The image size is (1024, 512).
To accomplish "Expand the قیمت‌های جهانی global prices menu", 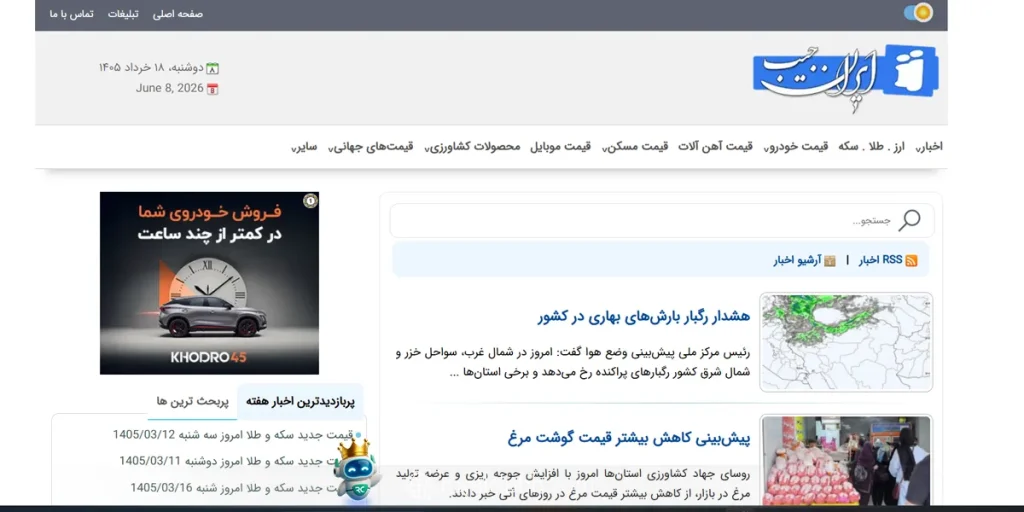I will pyautogui.click(x=370, y=146).
